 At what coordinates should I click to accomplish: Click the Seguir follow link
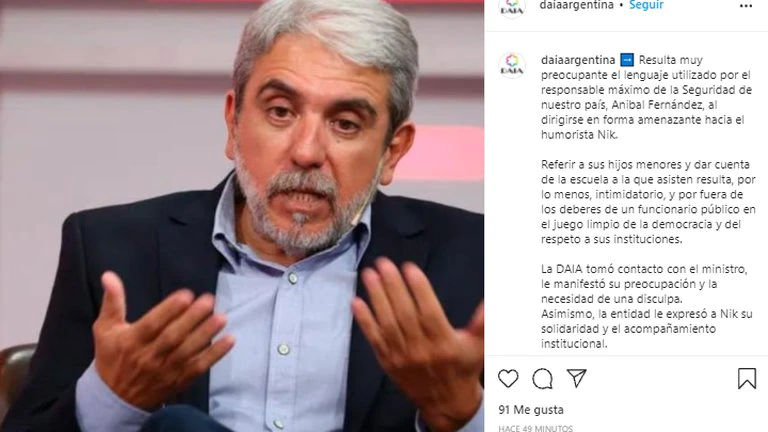(x=646, y=5)
